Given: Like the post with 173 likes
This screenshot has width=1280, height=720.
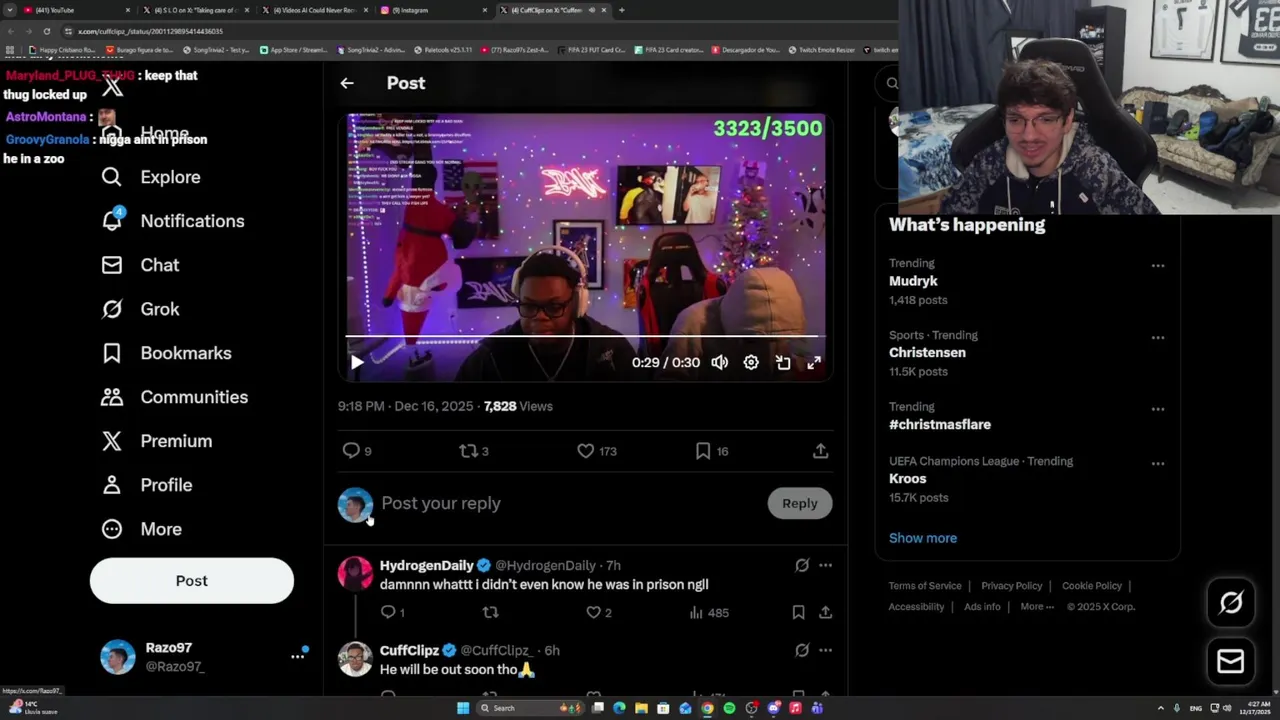Looking at the screenshot, I should (x=596, y=451).
